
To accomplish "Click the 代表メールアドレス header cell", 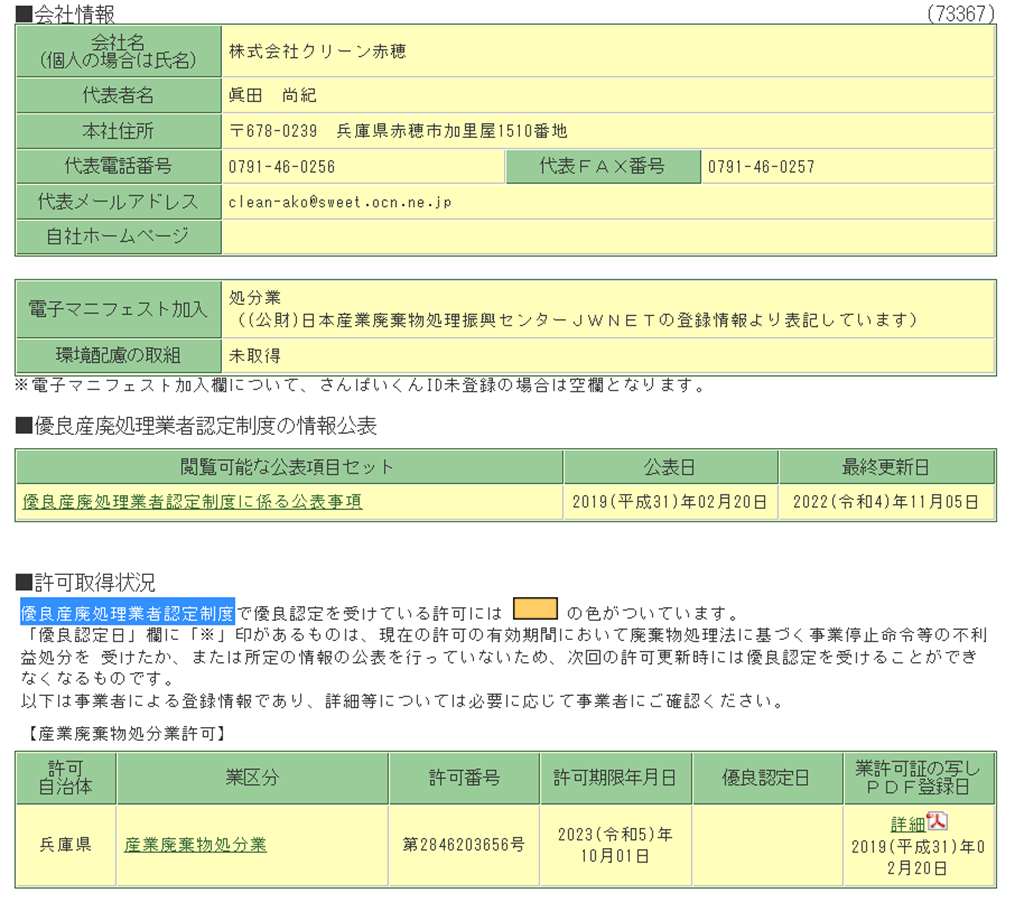I will click(x=118, y=202).
